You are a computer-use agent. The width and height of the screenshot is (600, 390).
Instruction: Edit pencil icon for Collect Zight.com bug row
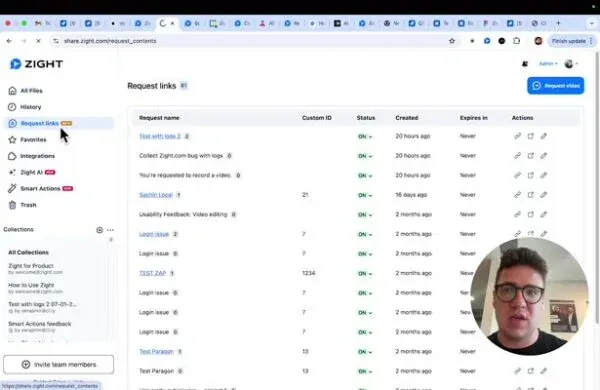click(543, 155)
